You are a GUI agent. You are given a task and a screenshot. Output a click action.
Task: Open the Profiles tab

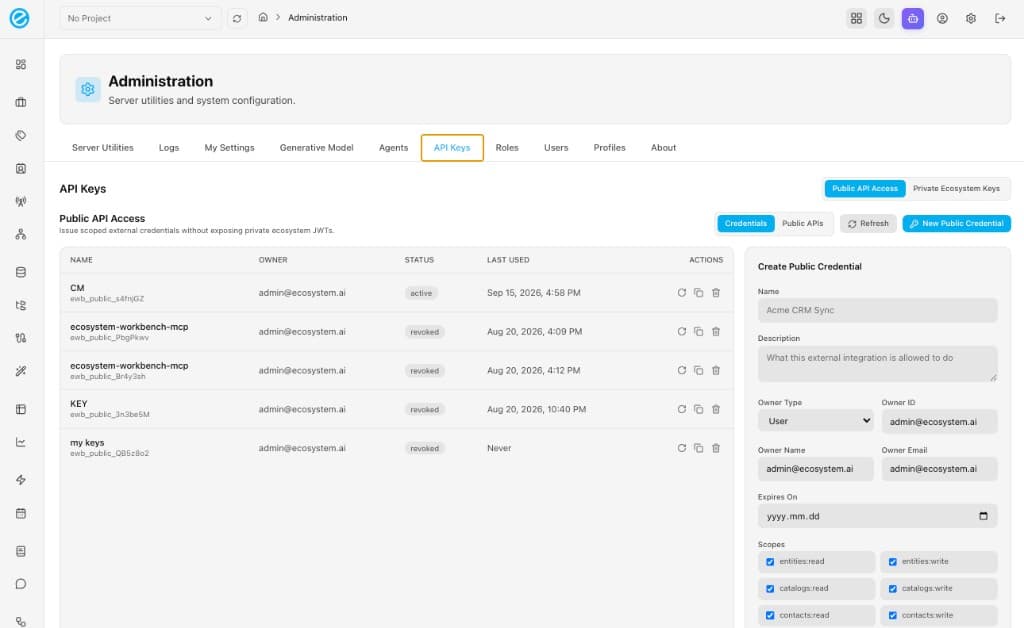(609, 148)
